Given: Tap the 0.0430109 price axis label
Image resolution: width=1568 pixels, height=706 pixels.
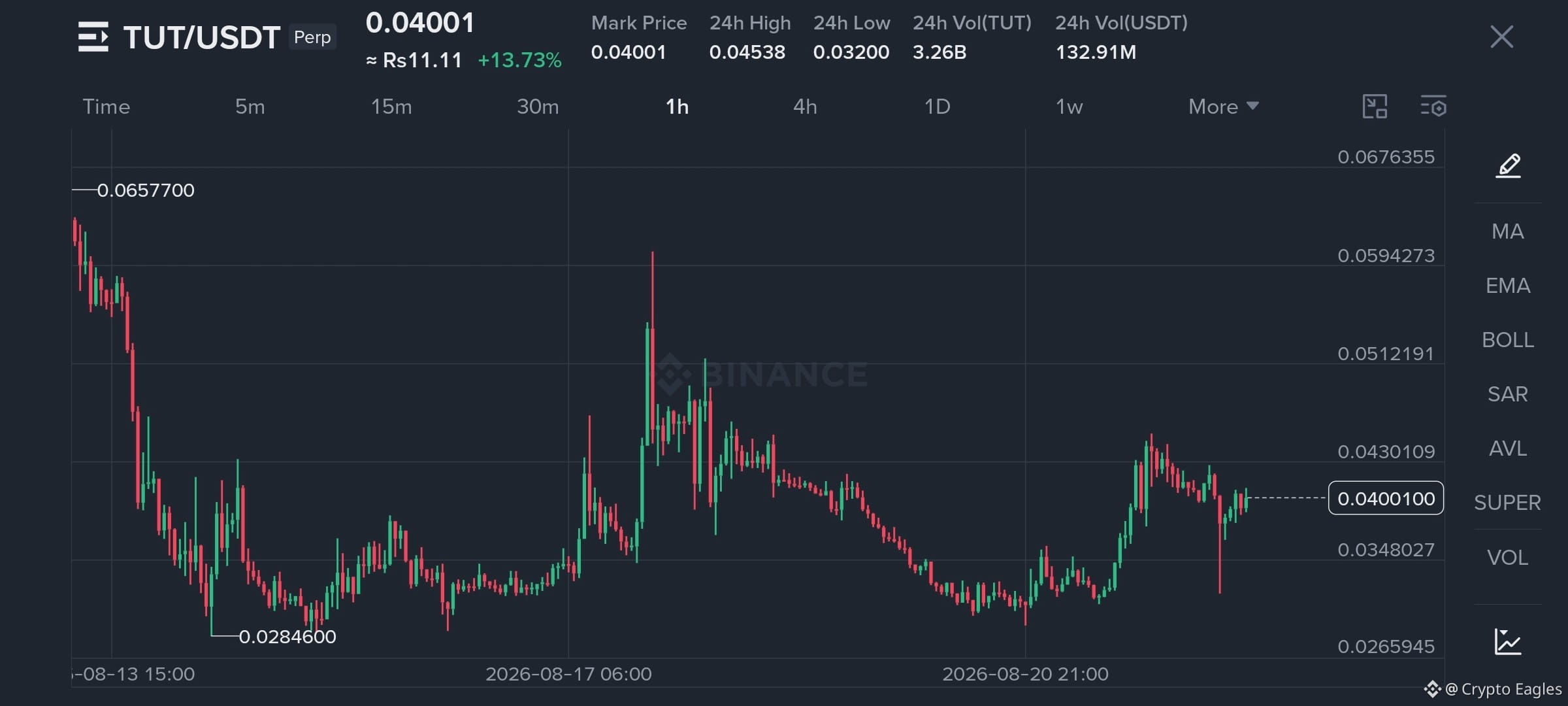Looking at the screenshot, I should click(1386, 452).
